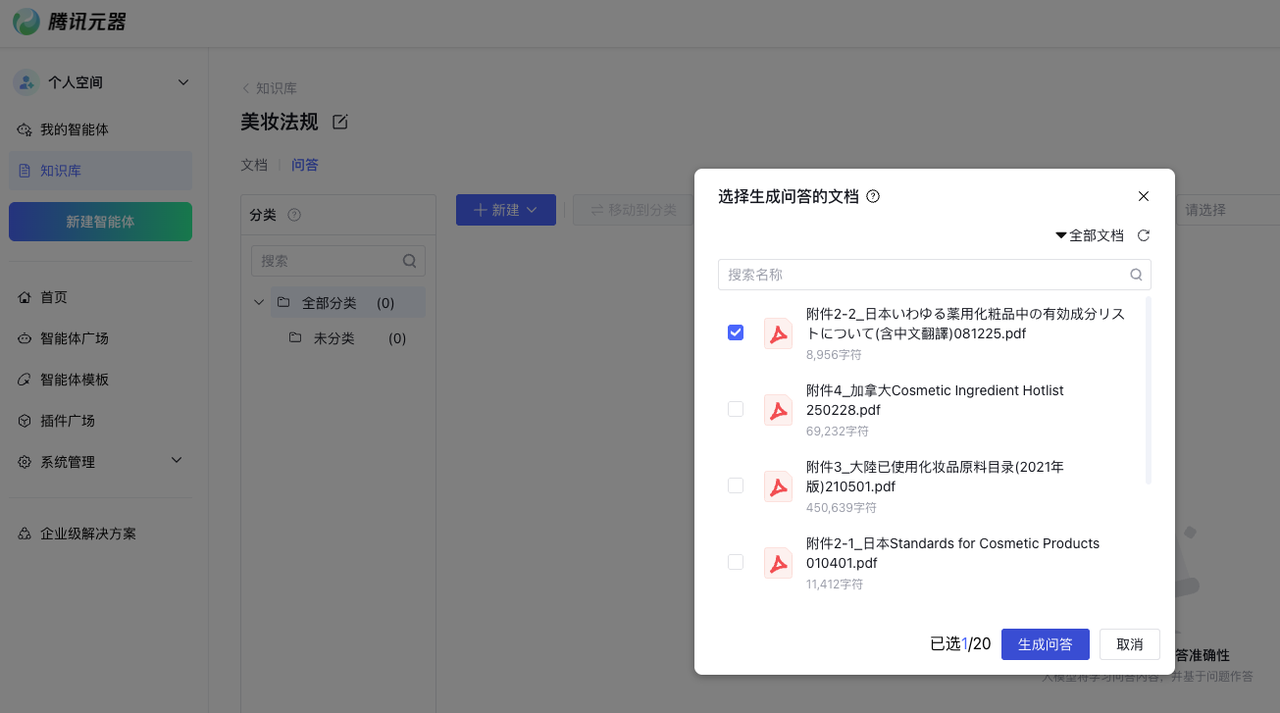Click the edit icon beside 美妆法规 title
The image size is (1280, 713).
tap(340, 122)
